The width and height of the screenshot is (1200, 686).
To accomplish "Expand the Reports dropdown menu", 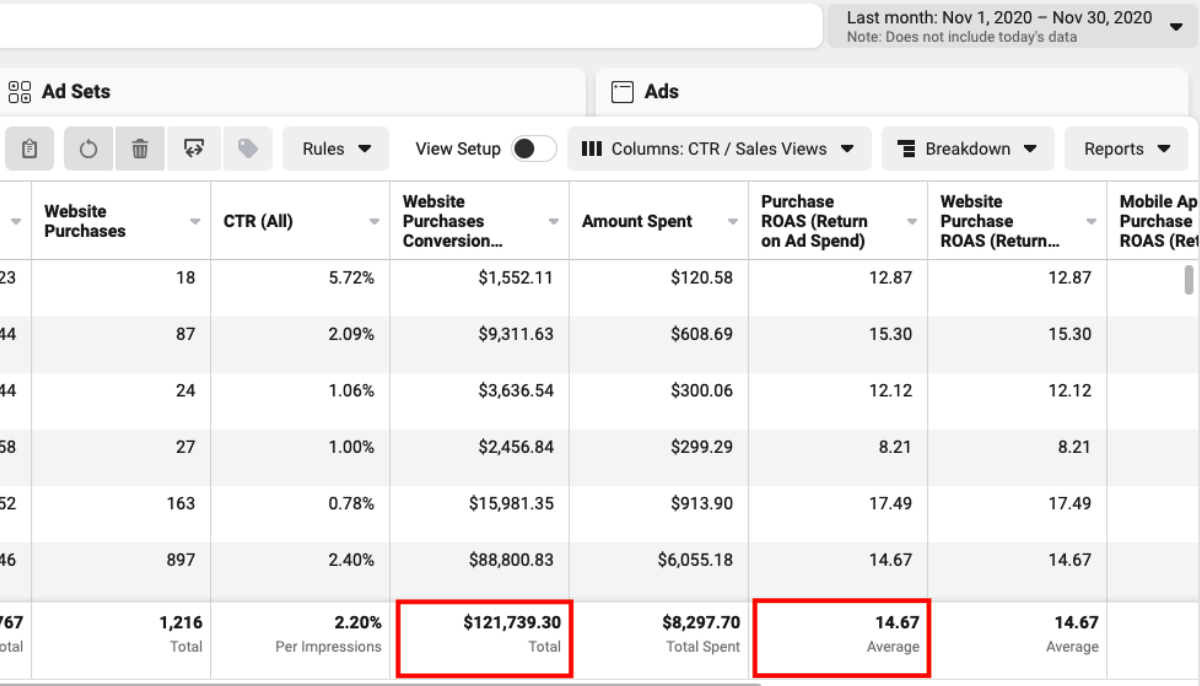I will [1127, 149].
